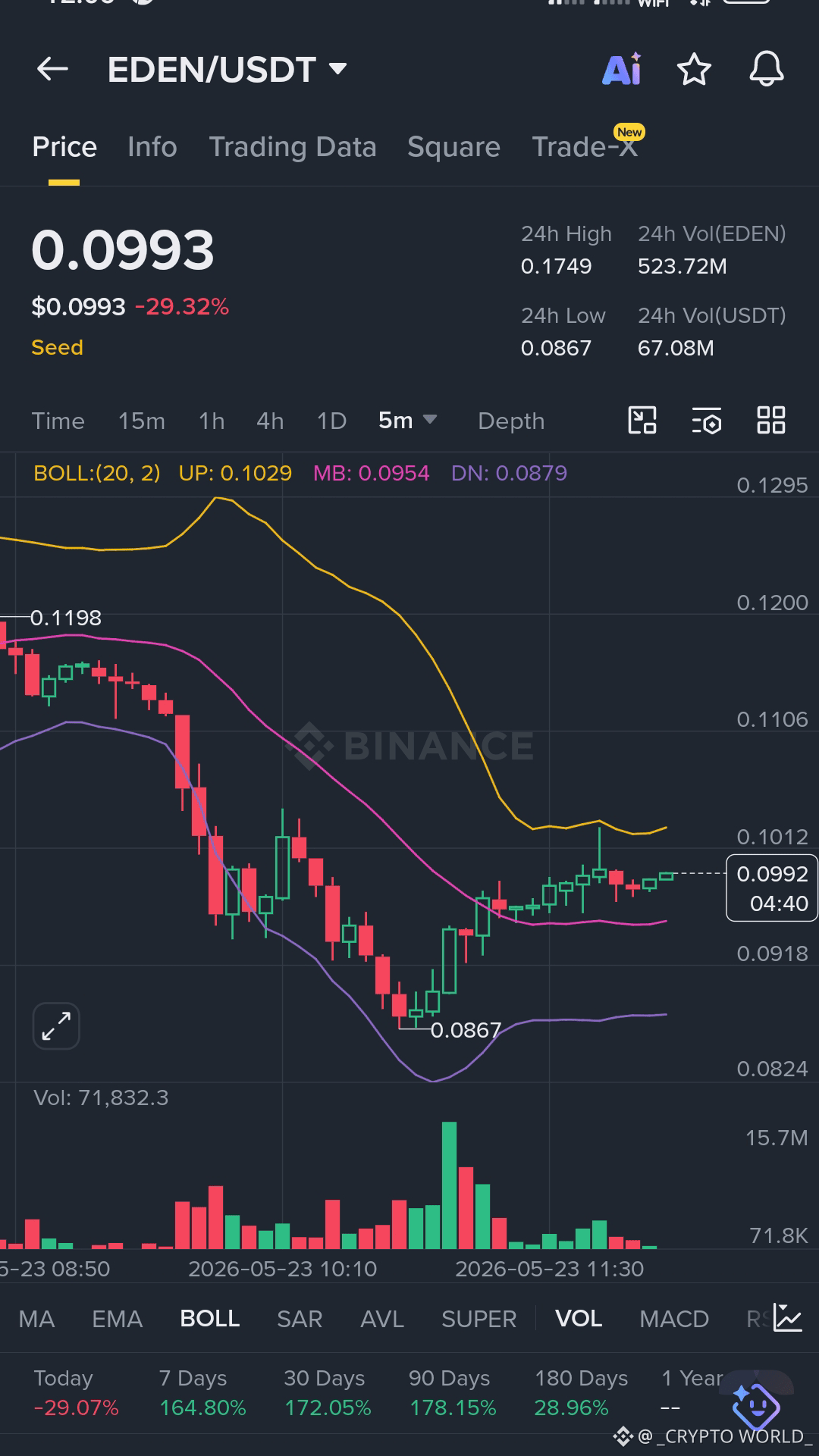Show the Depth chart

pos(511,421)
